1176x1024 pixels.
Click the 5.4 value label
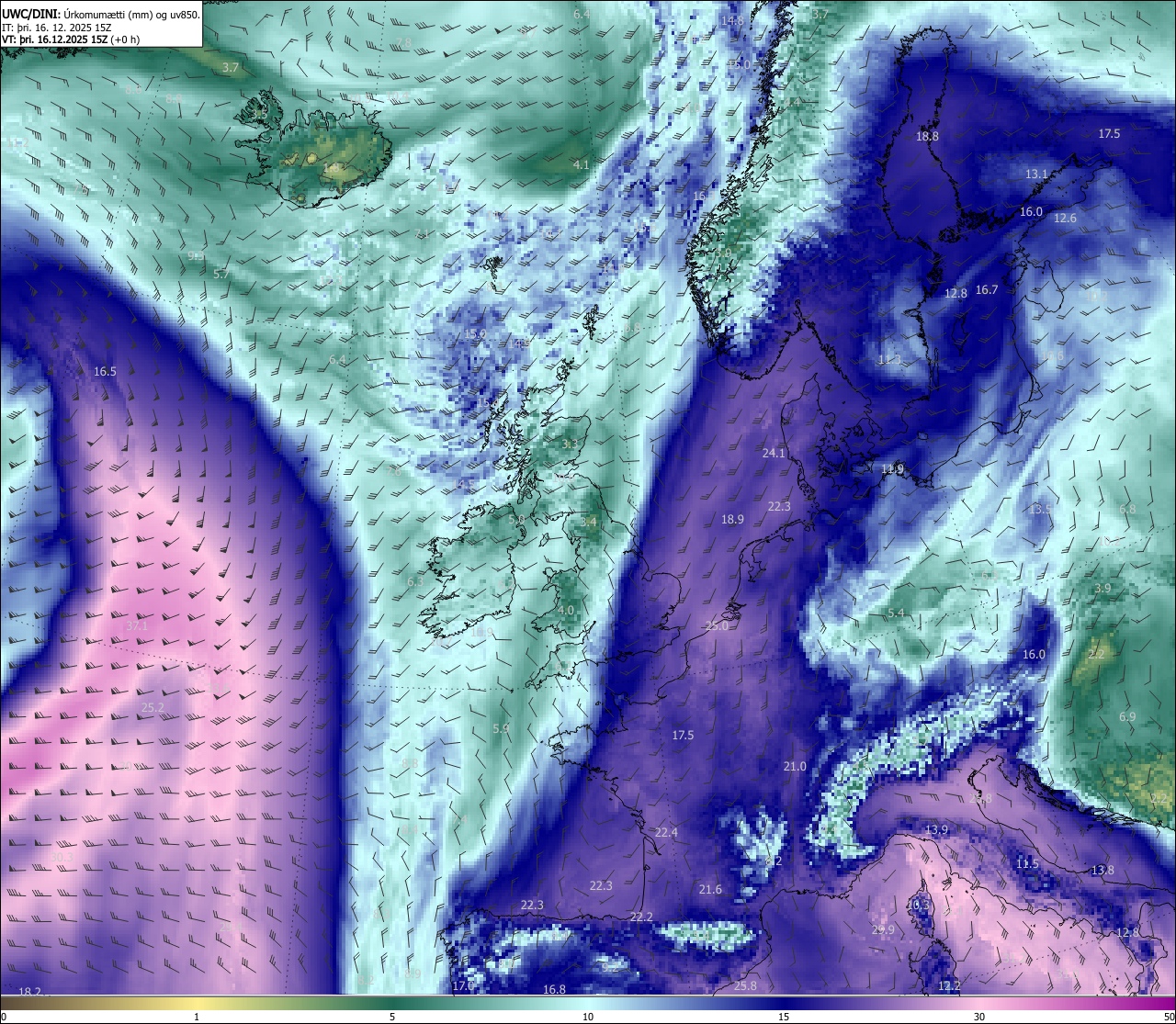896,613
